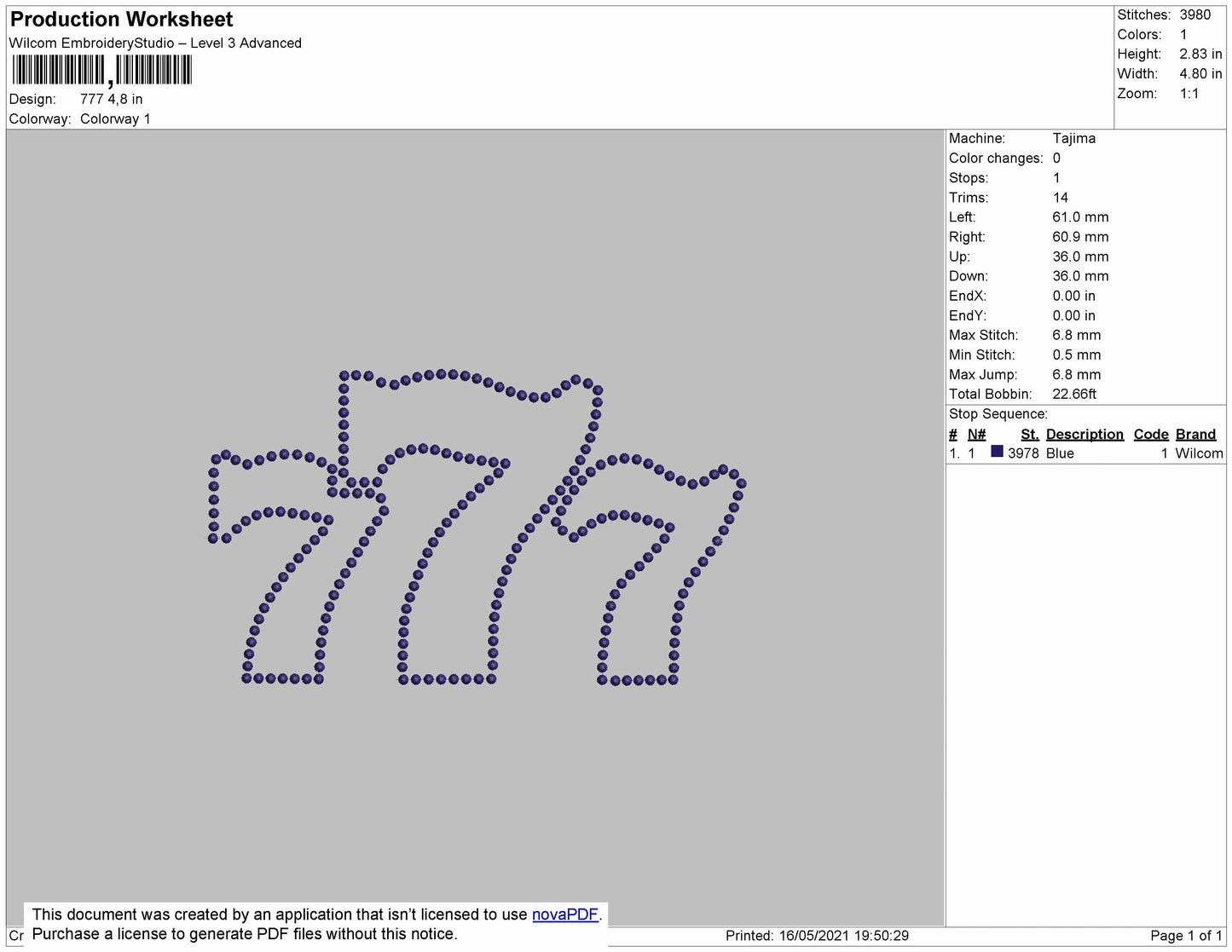The width and height of the screenshot is (1232, 952).
Task: Select Left value 61.0 mm
Action: (1080, 217)
